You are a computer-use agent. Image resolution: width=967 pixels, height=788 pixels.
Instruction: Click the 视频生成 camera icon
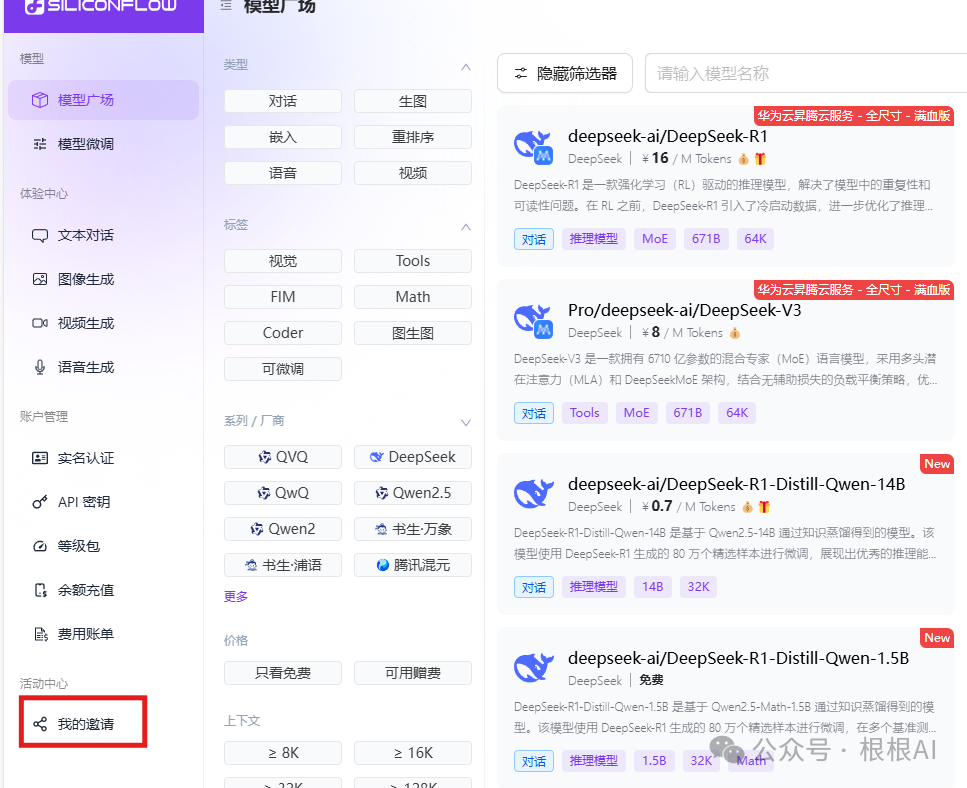point(40,323)
